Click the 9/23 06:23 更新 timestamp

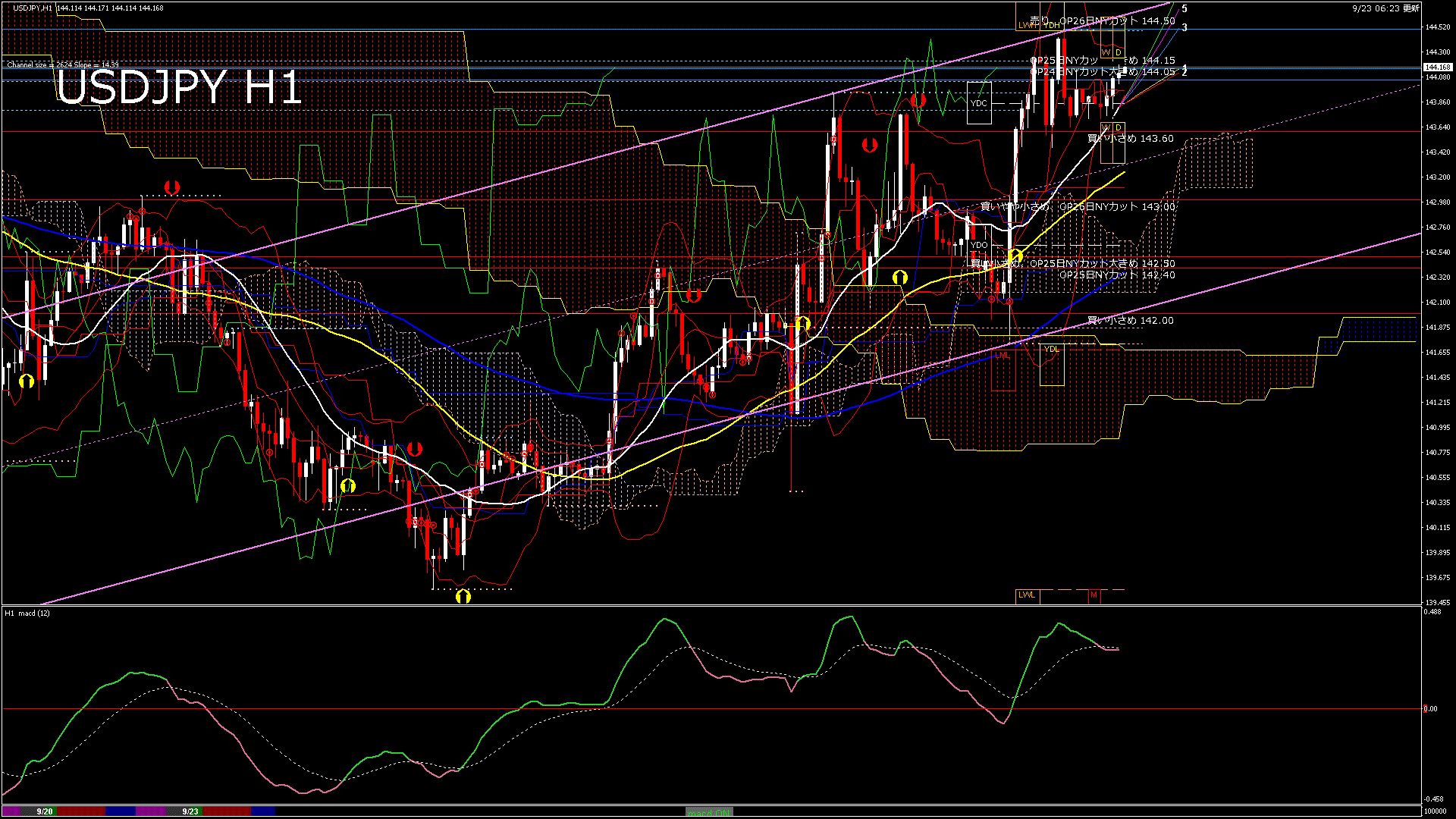pos(1385,8)
